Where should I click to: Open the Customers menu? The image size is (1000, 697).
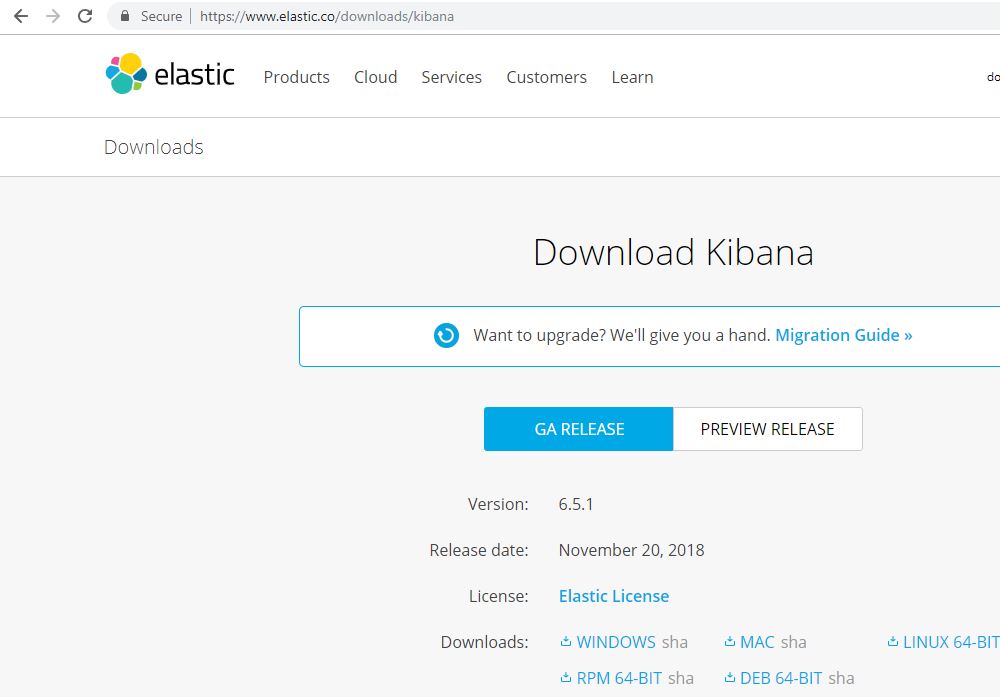point(547,77)
